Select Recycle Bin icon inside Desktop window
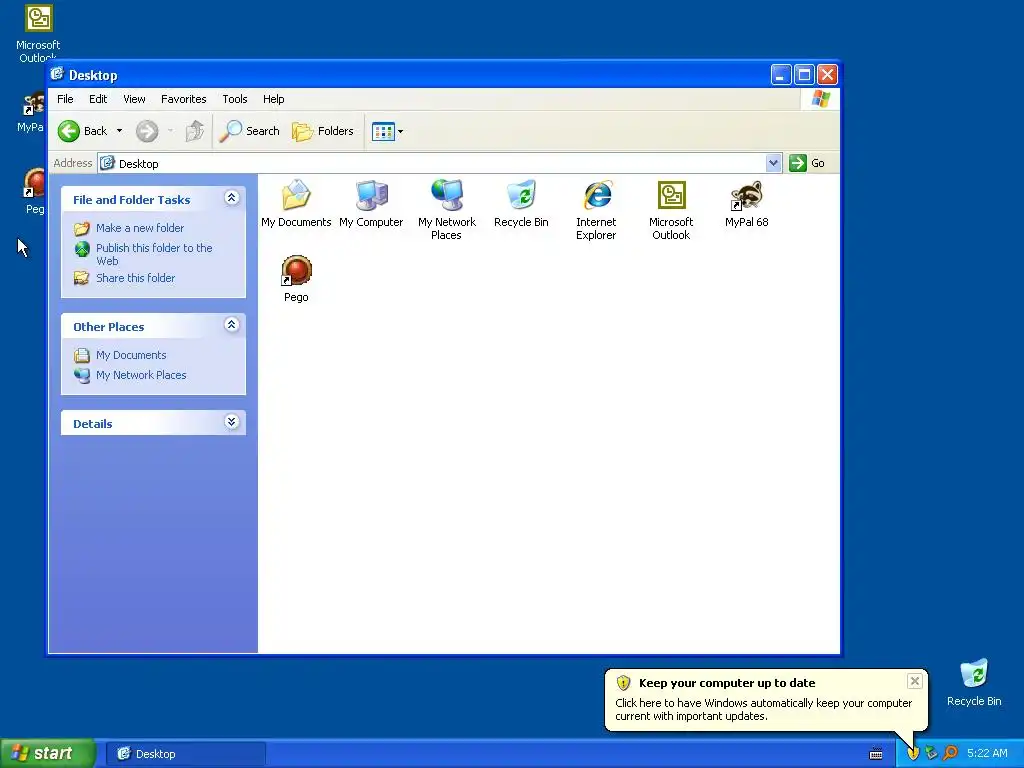This screenshot has height=768, width=1024. pyautogui.click(x=521, y=195)
